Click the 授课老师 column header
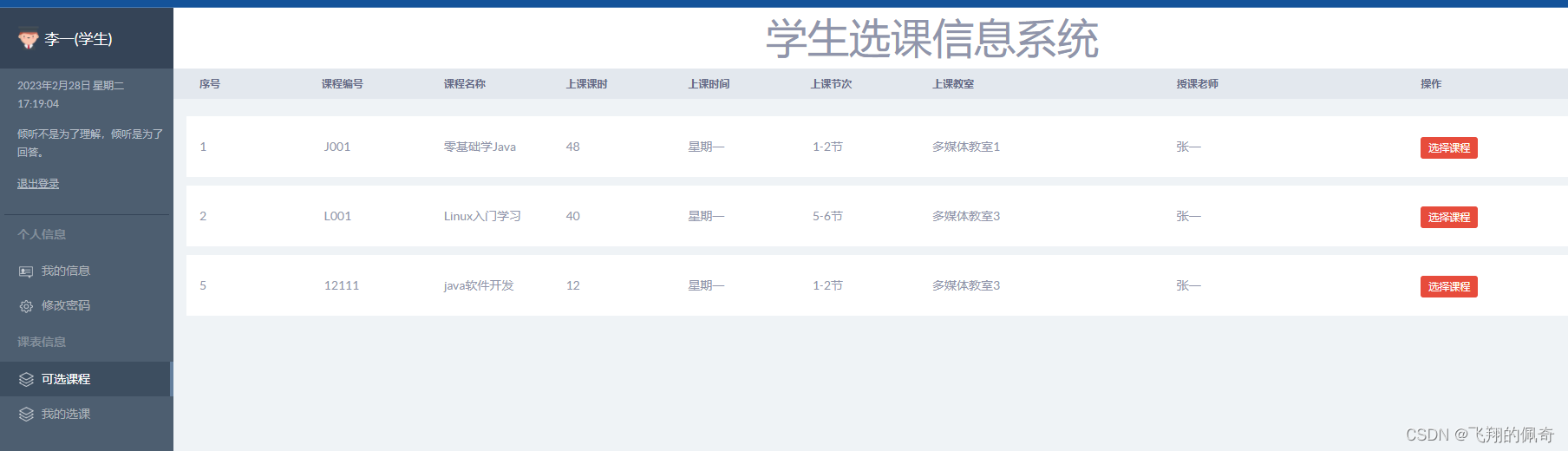The width and height of the screenshot is (1568, 451). [x=1198, y=84]
